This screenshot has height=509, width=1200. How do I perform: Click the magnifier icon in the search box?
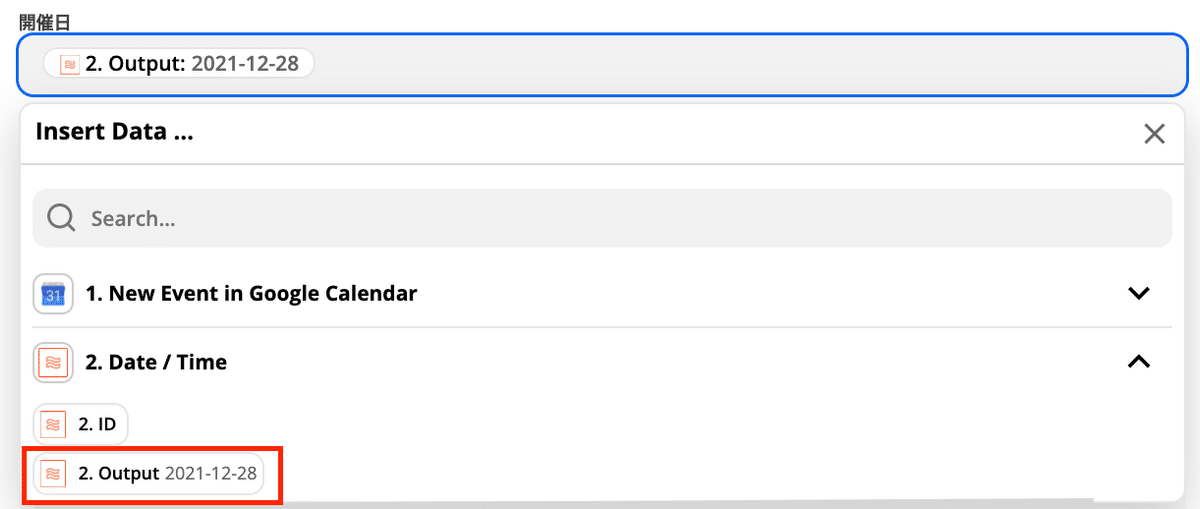tap(62, 218)
